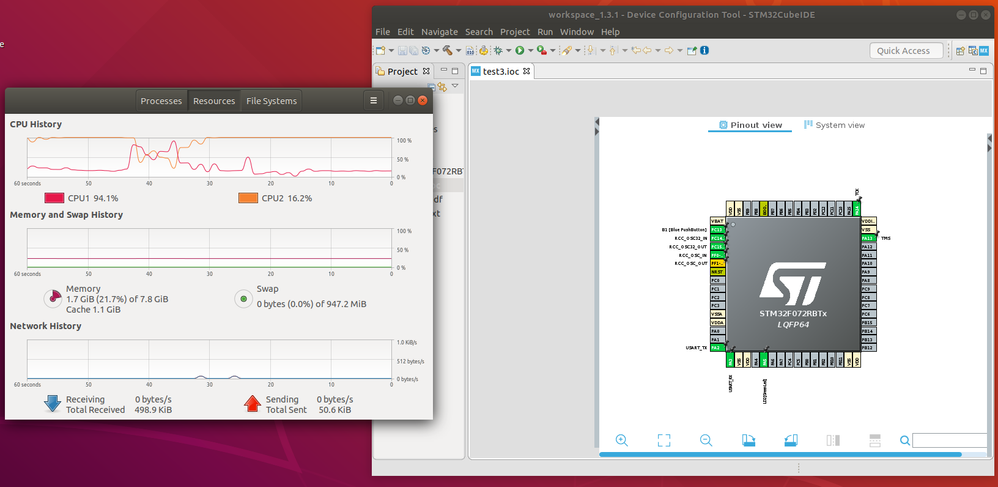Viewport: 998px width, 487px height.
Task: Switch to System view tab
Action: [834, 125]
